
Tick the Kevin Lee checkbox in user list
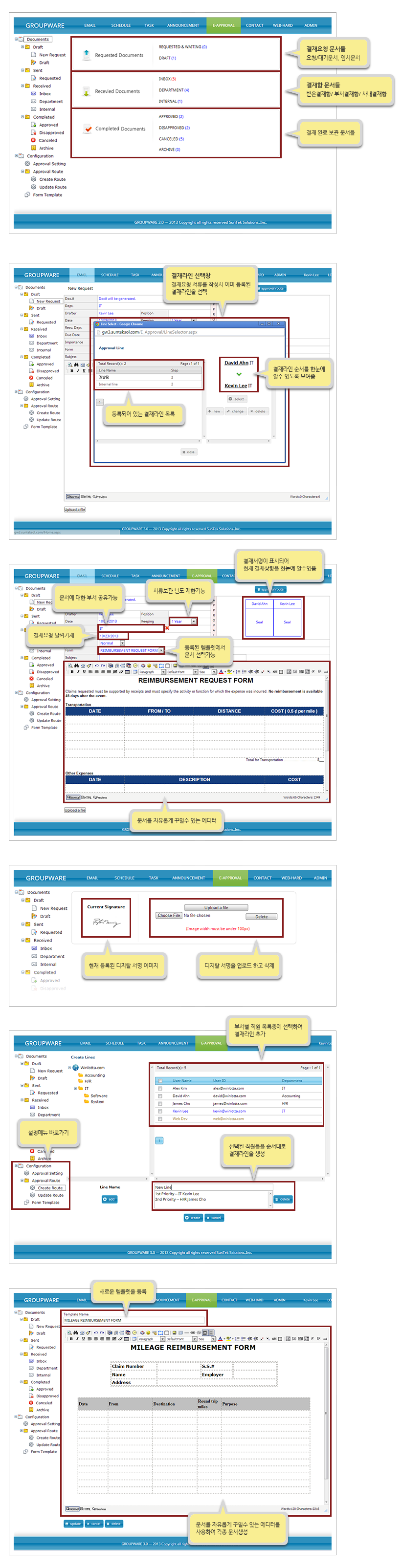click(160, 1111)
